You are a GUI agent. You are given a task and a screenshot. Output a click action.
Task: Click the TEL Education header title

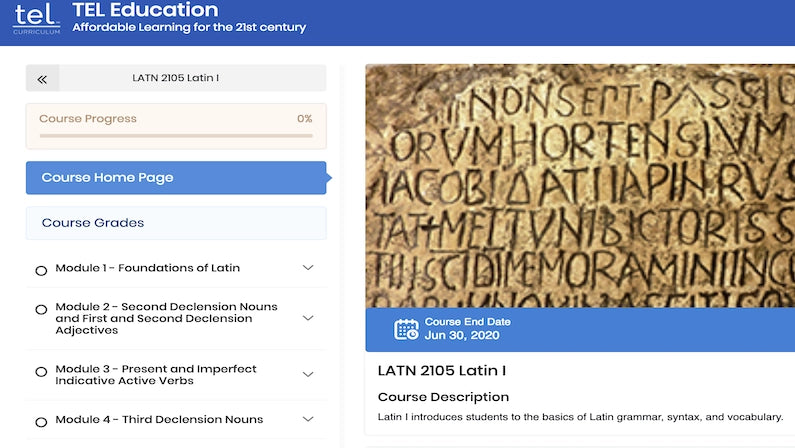(x=145, y=10)
